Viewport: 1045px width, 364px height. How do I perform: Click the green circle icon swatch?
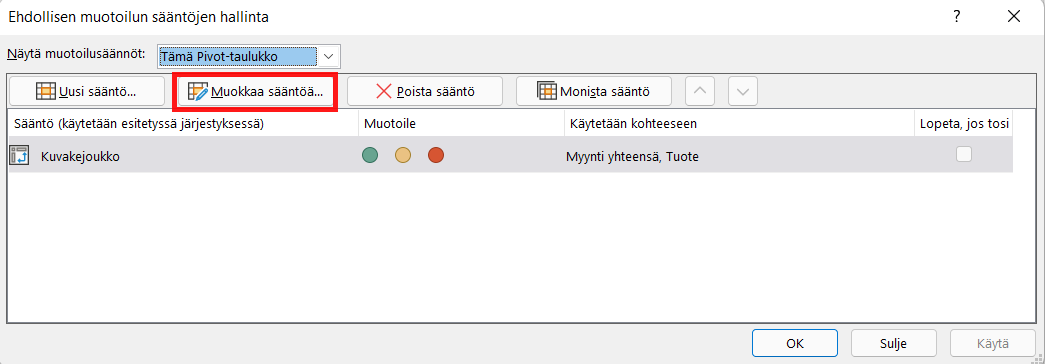(370, 155)
